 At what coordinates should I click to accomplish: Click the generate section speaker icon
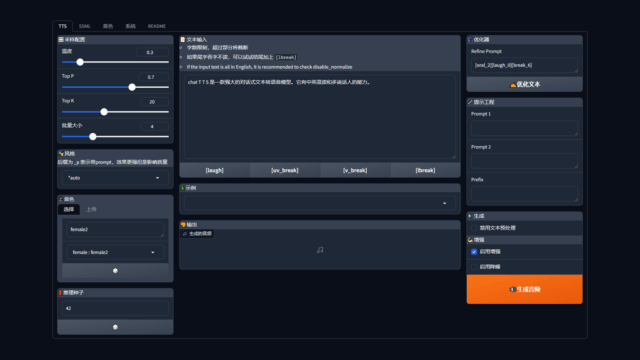tap(470, 216)
